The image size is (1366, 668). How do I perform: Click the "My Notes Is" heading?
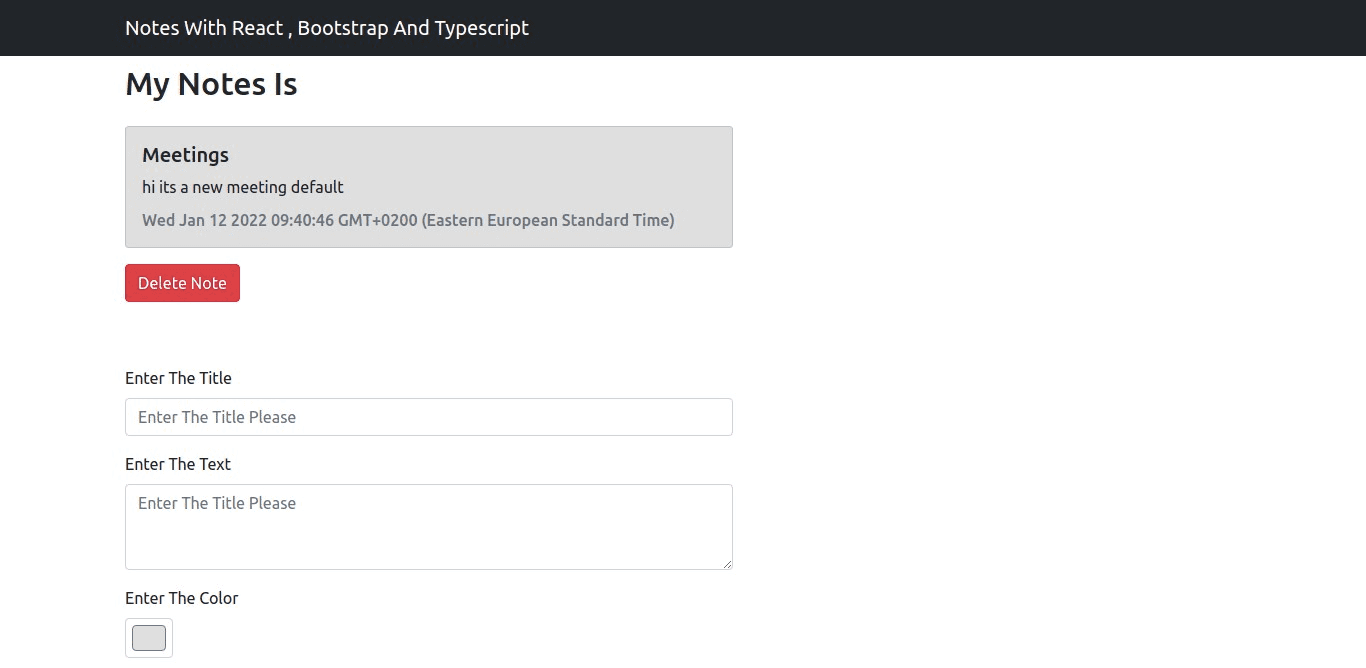(211, 85)
